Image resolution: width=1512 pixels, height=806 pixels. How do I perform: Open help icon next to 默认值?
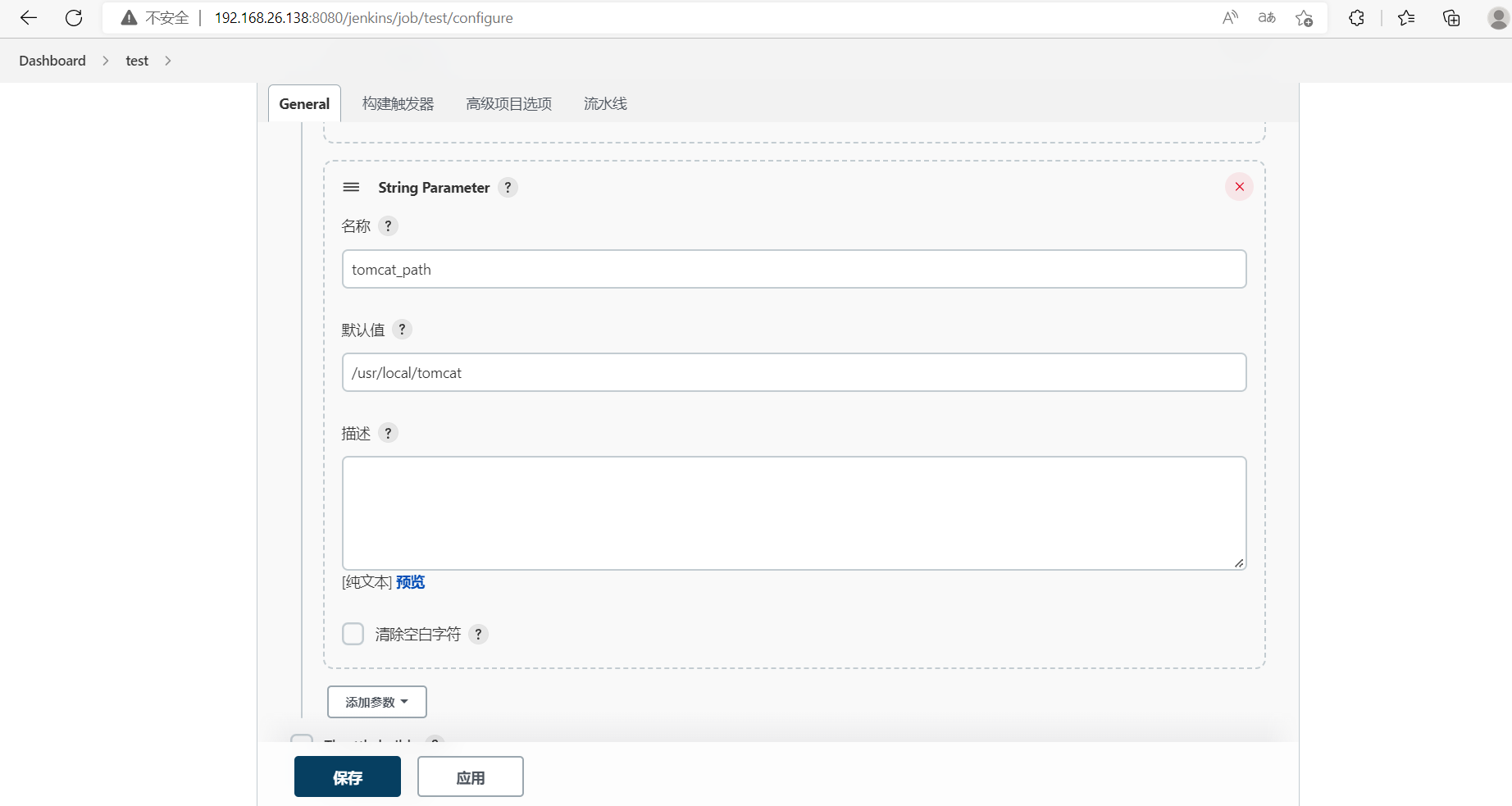[402, 329]
